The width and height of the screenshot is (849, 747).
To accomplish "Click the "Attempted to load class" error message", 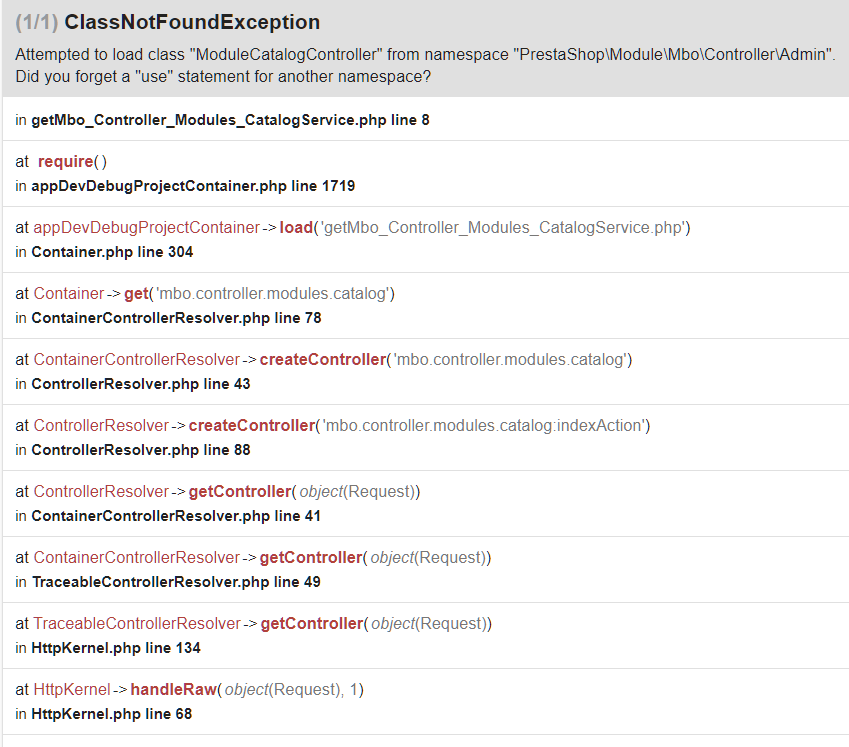I will click(x=425, y=65).
